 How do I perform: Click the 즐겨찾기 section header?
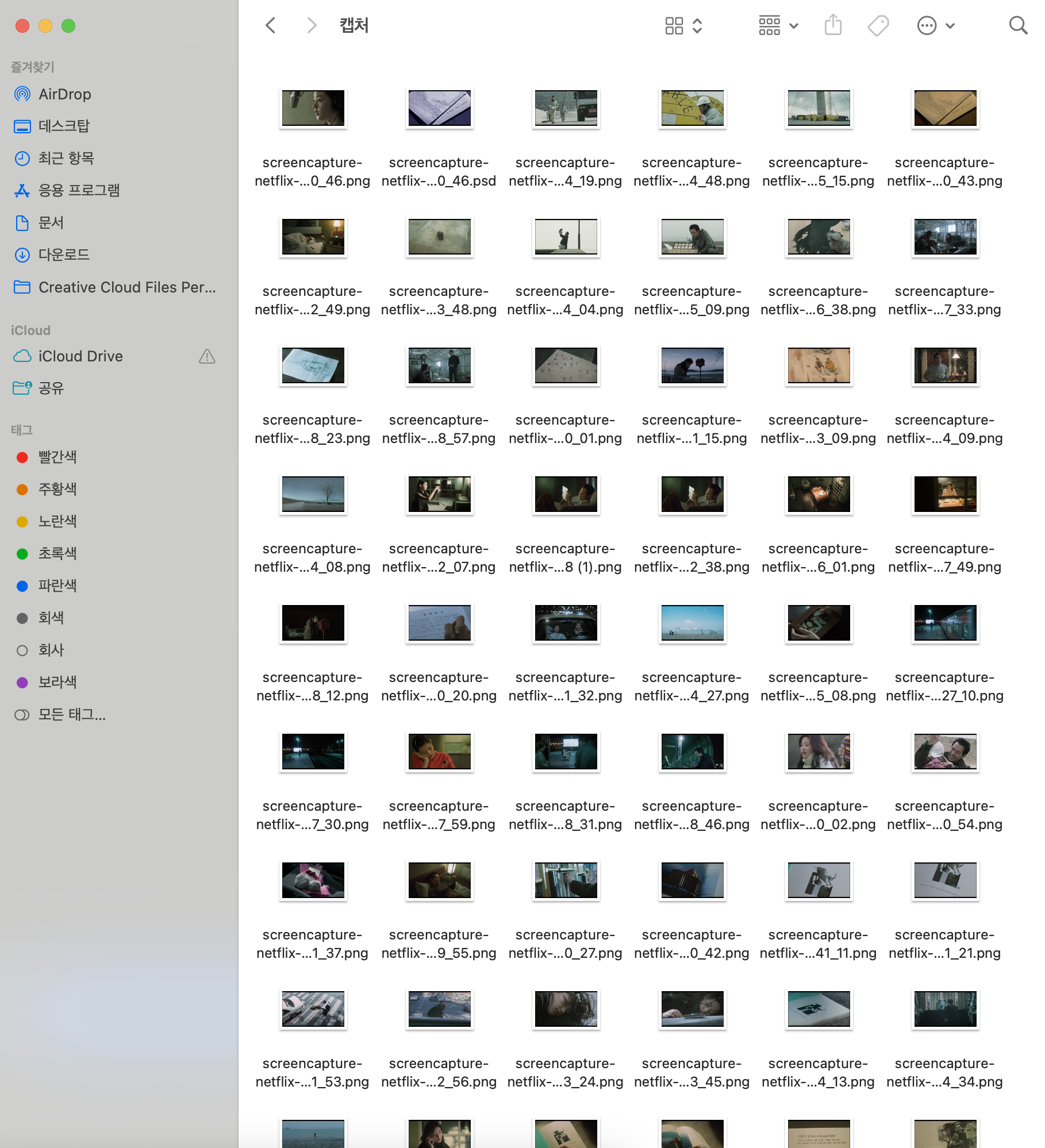point(33,67)
